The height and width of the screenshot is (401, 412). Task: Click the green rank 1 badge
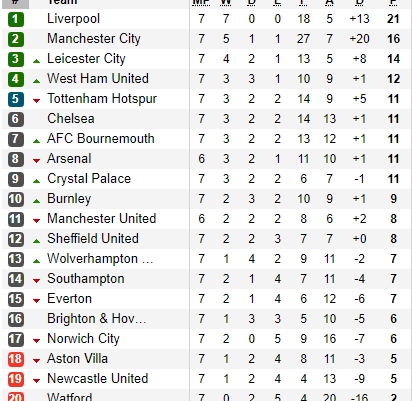16,19
